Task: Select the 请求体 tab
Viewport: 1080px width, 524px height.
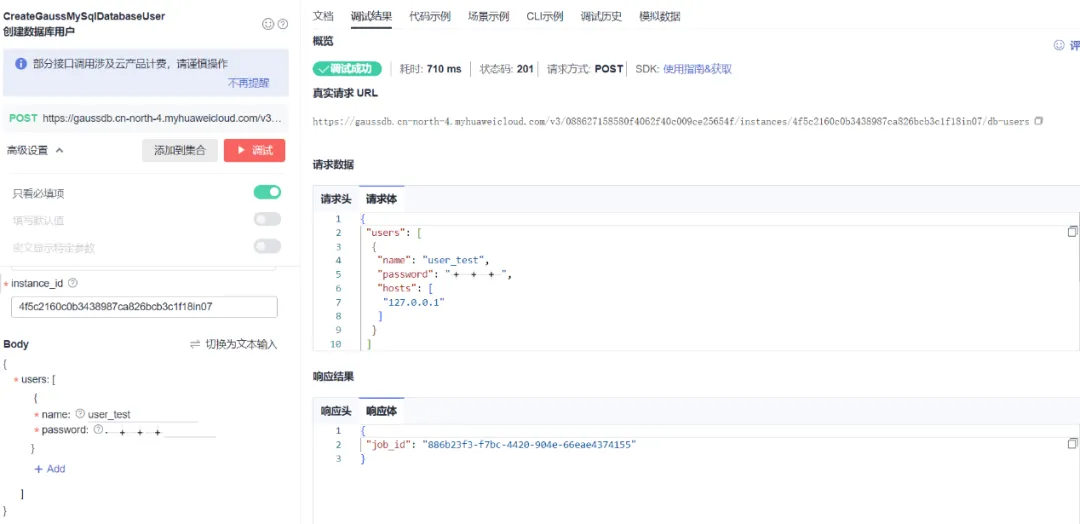Action: click(381, 199)
